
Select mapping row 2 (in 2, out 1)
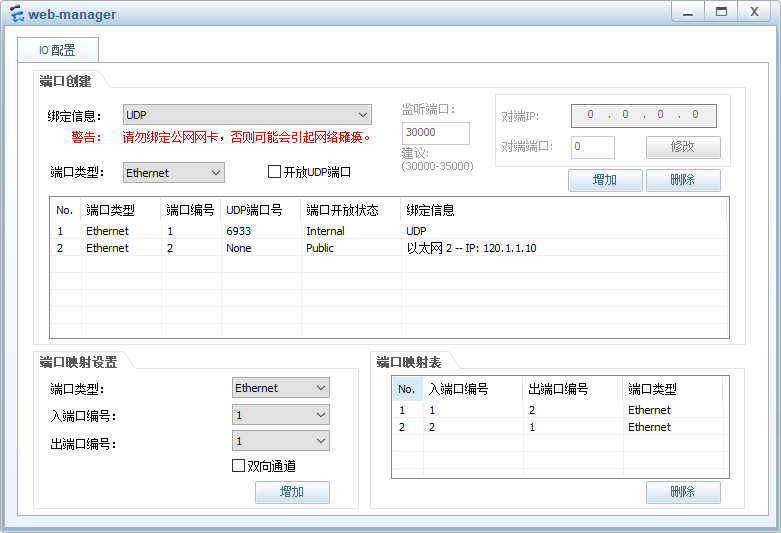pos(560,427)
